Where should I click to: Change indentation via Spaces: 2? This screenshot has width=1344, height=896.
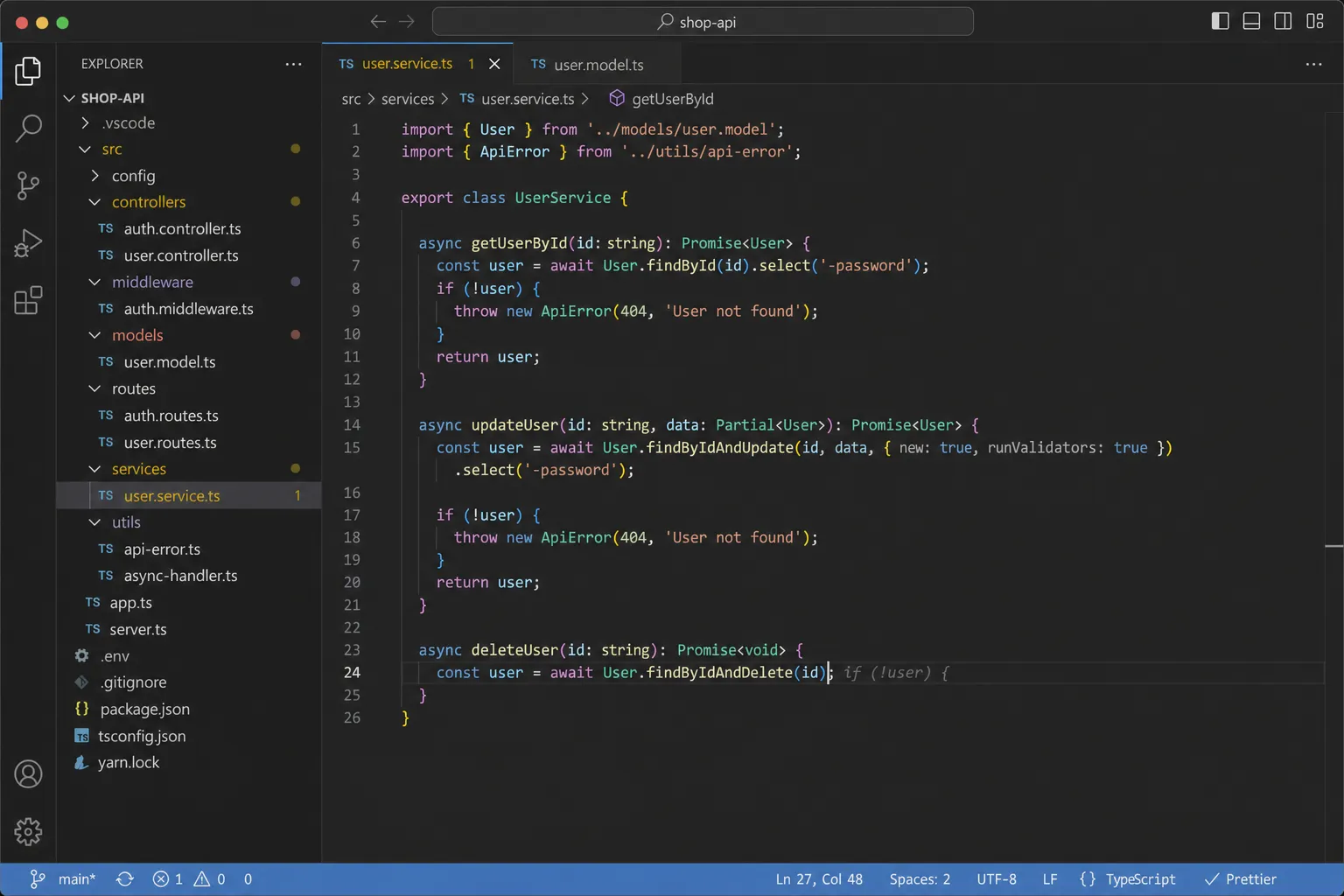920,879
